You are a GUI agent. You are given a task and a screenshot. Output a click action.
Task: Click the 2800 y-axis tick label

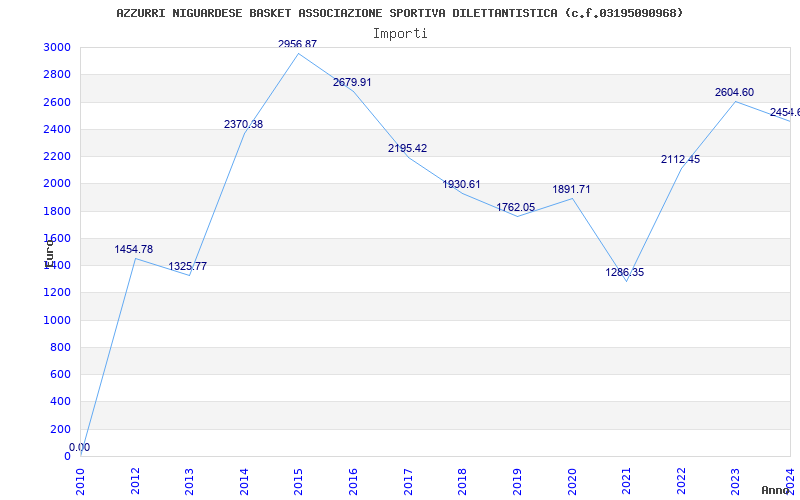[57, 74]
